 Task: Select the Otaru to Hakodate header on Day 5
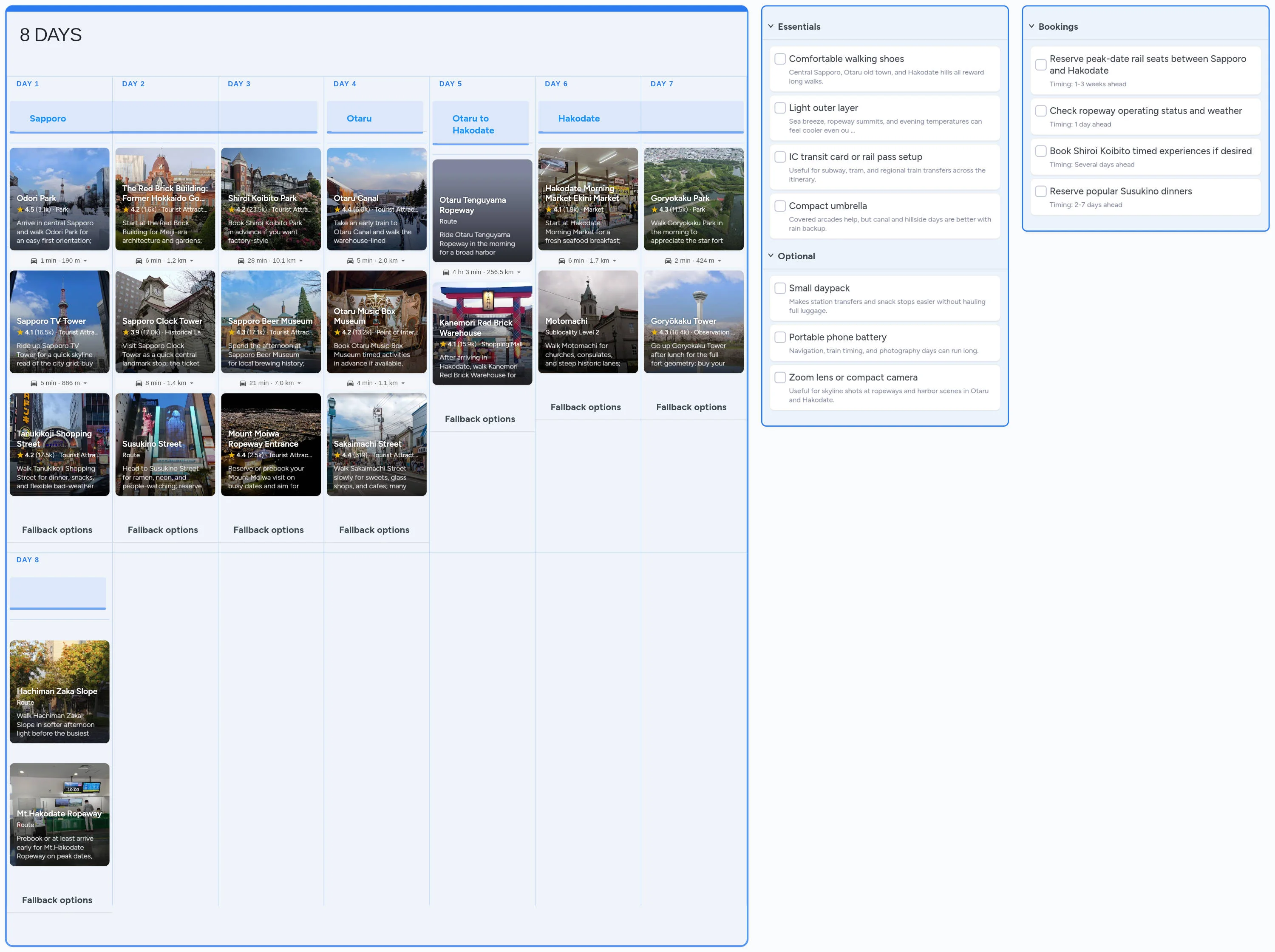473,124
